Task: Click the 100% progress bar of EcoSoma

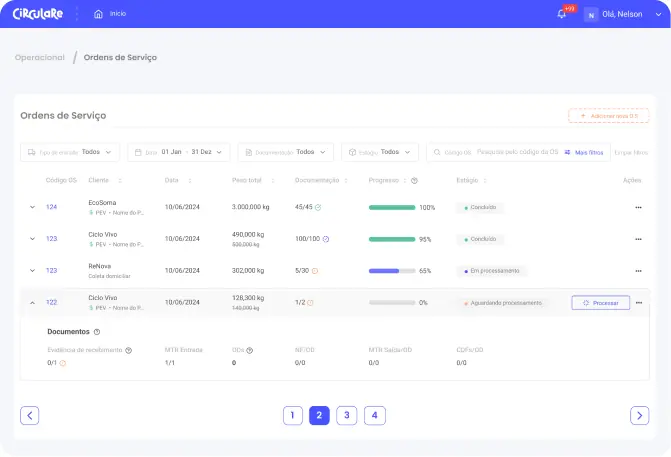Action: coord(392,208)
